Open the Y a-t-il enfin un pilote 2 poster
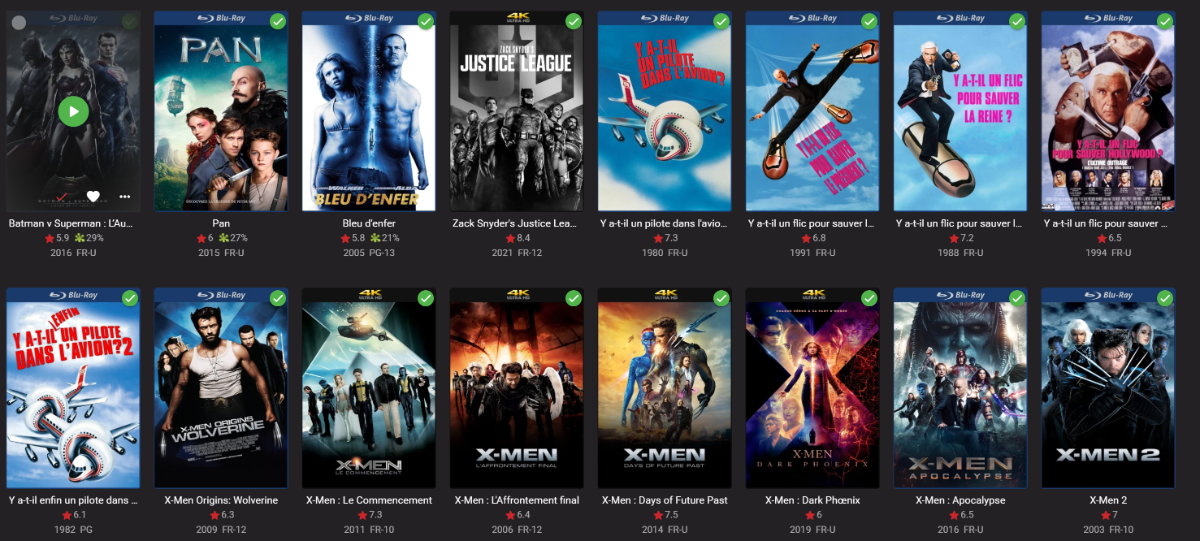The width and height of the screenshot is (1200, 541). (73, 388)
